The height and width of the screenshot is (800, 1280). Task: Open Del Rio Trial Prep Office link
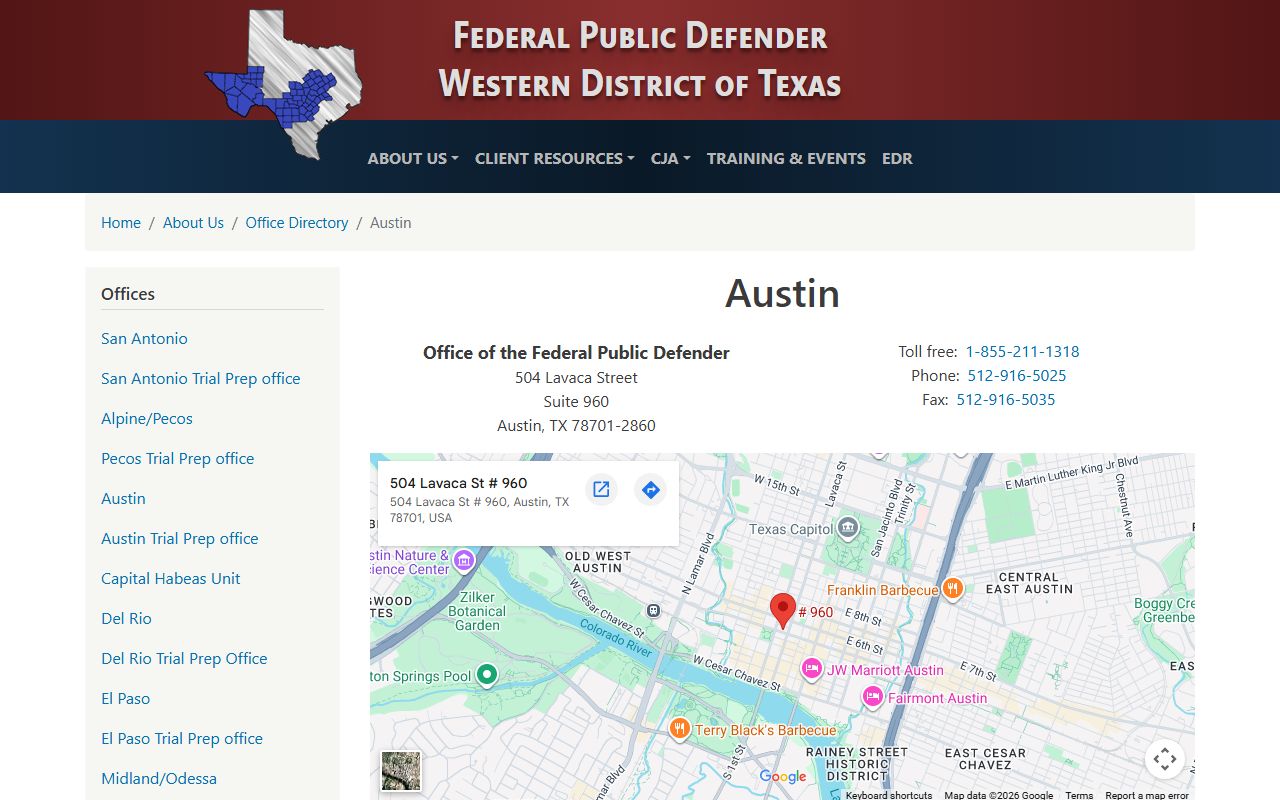coord(184,658)
